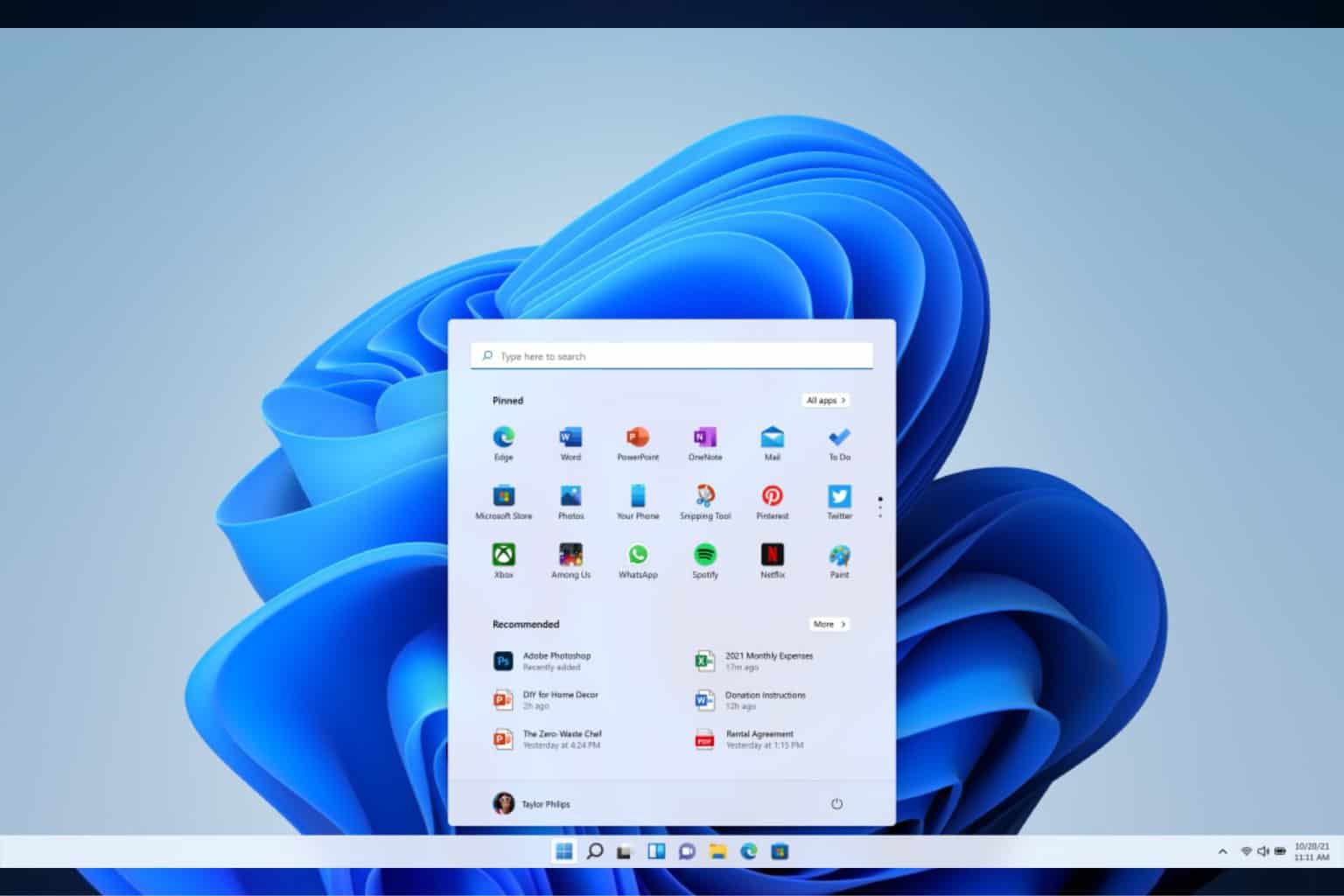Click the Type here to search box

tap(671, 356)
